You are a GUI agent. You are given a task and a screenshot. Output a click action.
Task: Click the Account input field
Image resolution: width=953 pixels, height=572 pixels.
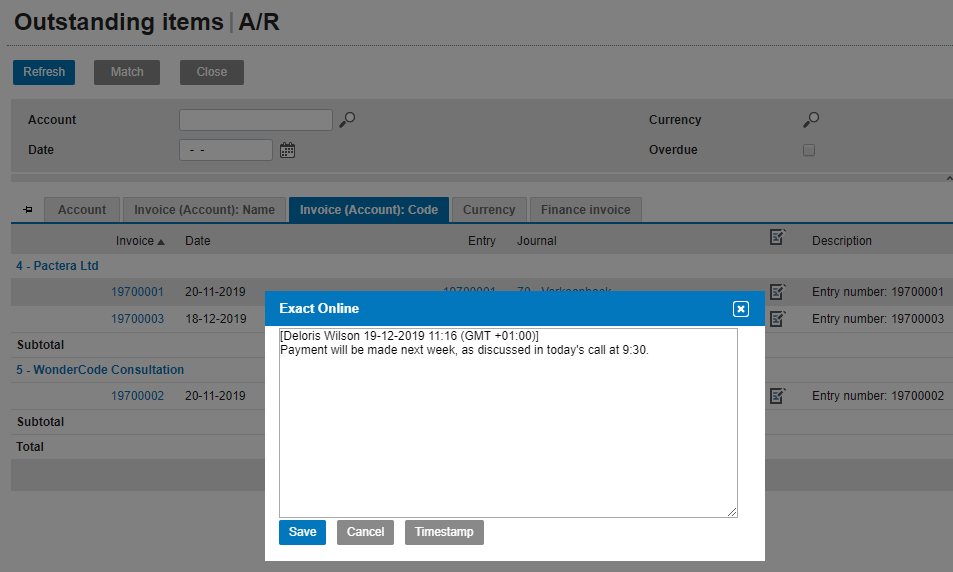tap(255, 120)
